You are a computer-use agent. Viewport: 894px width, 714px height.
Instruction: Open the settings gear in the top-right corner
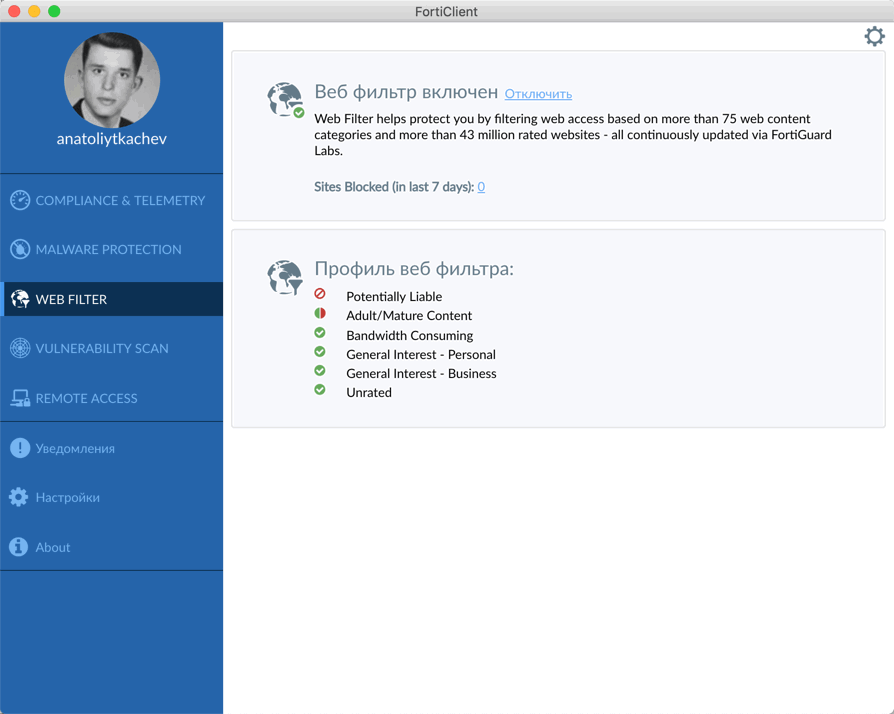[x=874, y=36]
